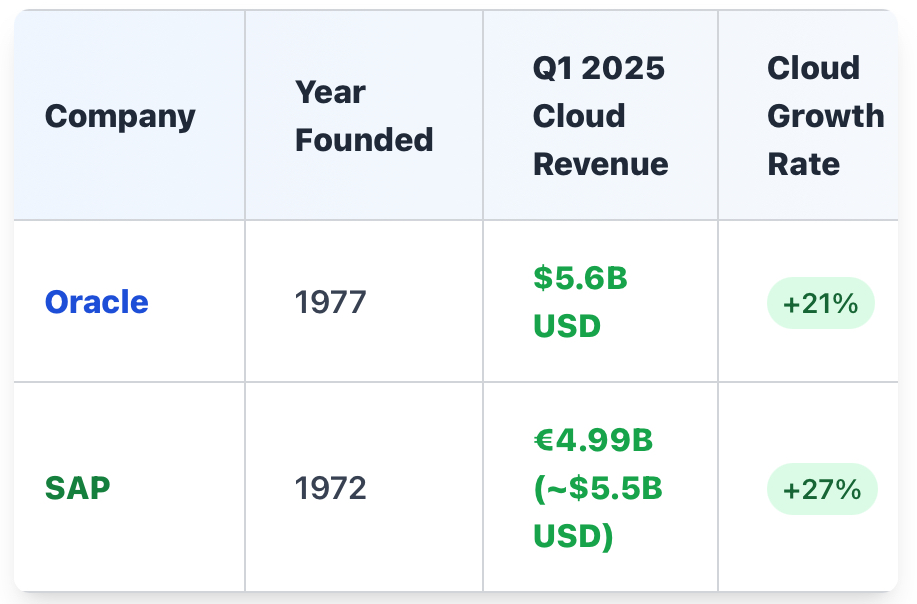Click Oracle's $5.6B revenue figure
Viewport: 917px width, 604px height.
(580, 278)
